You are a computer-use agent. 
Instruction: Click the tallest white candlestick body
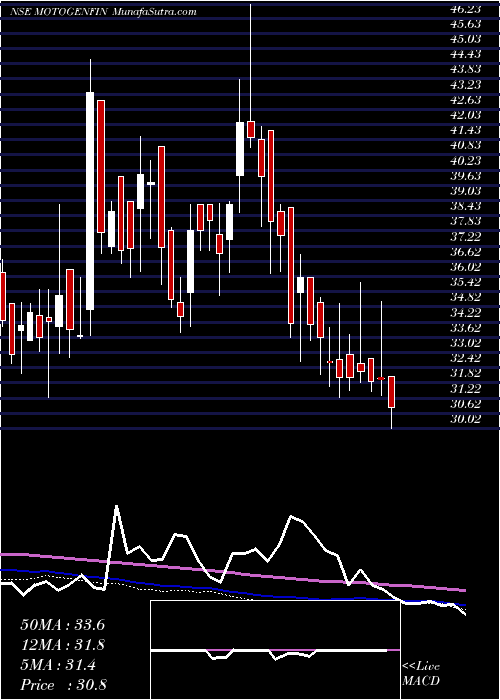point(90,201)
